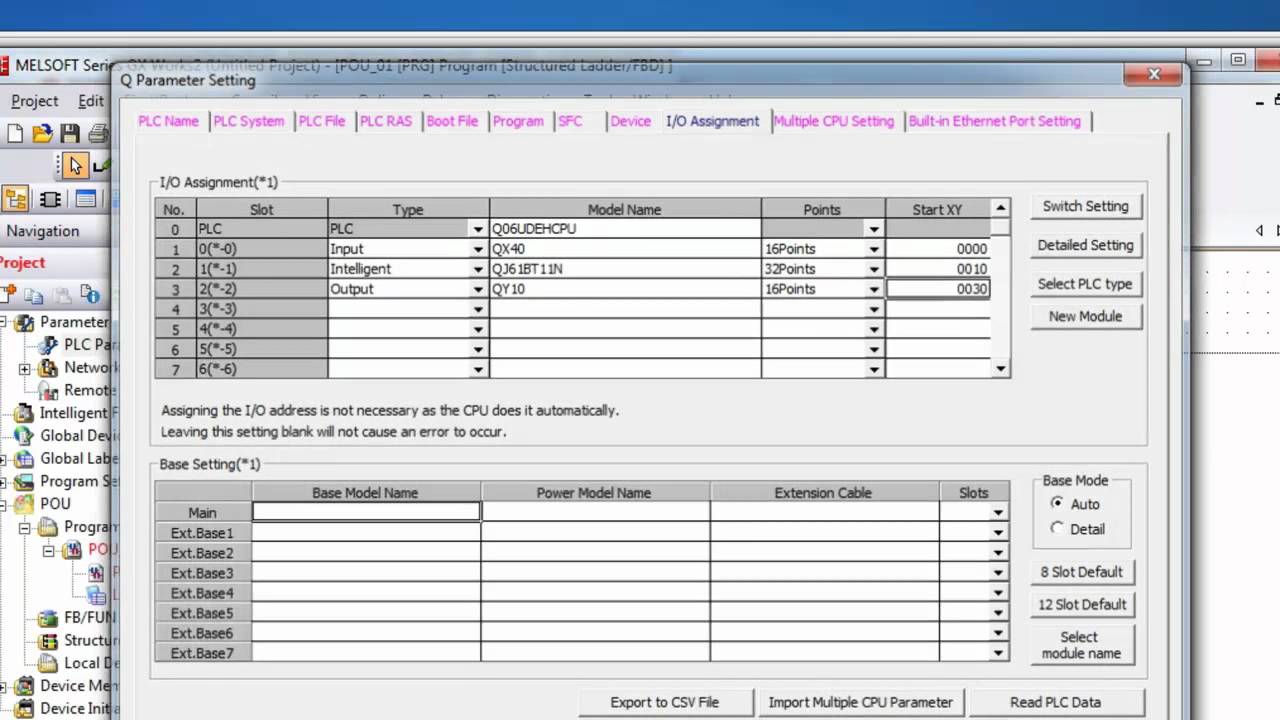Click Import Multiple CPU Parameter button
The width and height of the screenshot is (1280, 720).
(861, 702)
